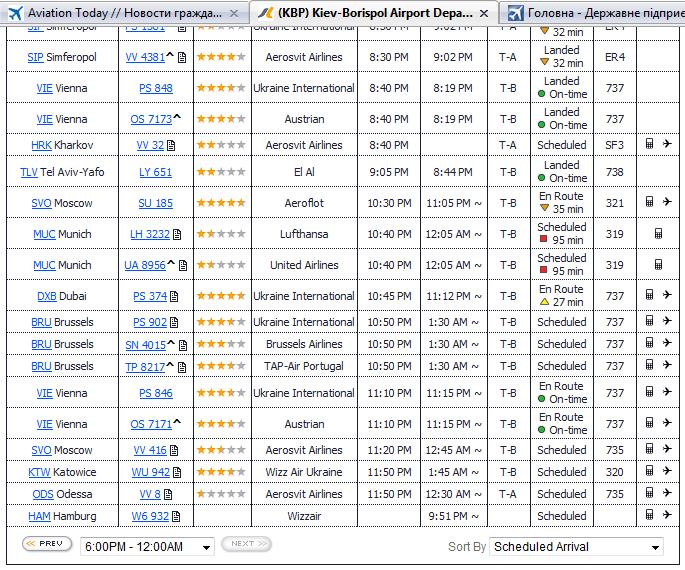Viewport: 685px width, 570px height.
Task: Click the airplane icon for Katowice WU 942
Action: coord(667,471)
